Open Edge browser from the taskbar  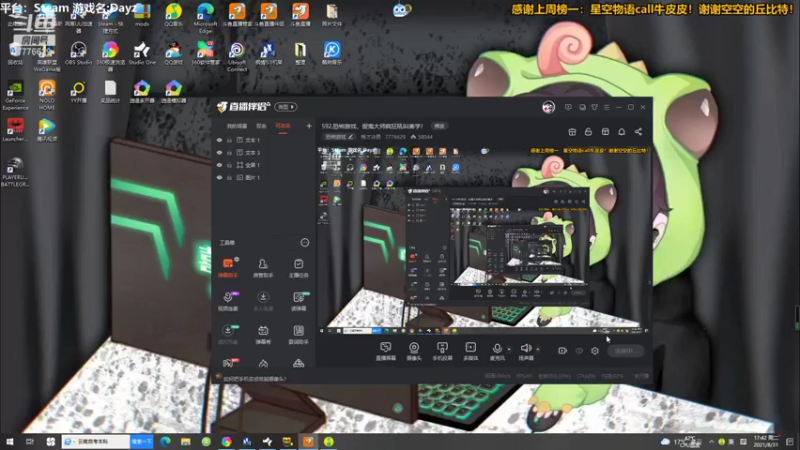(x=165, y=442)
